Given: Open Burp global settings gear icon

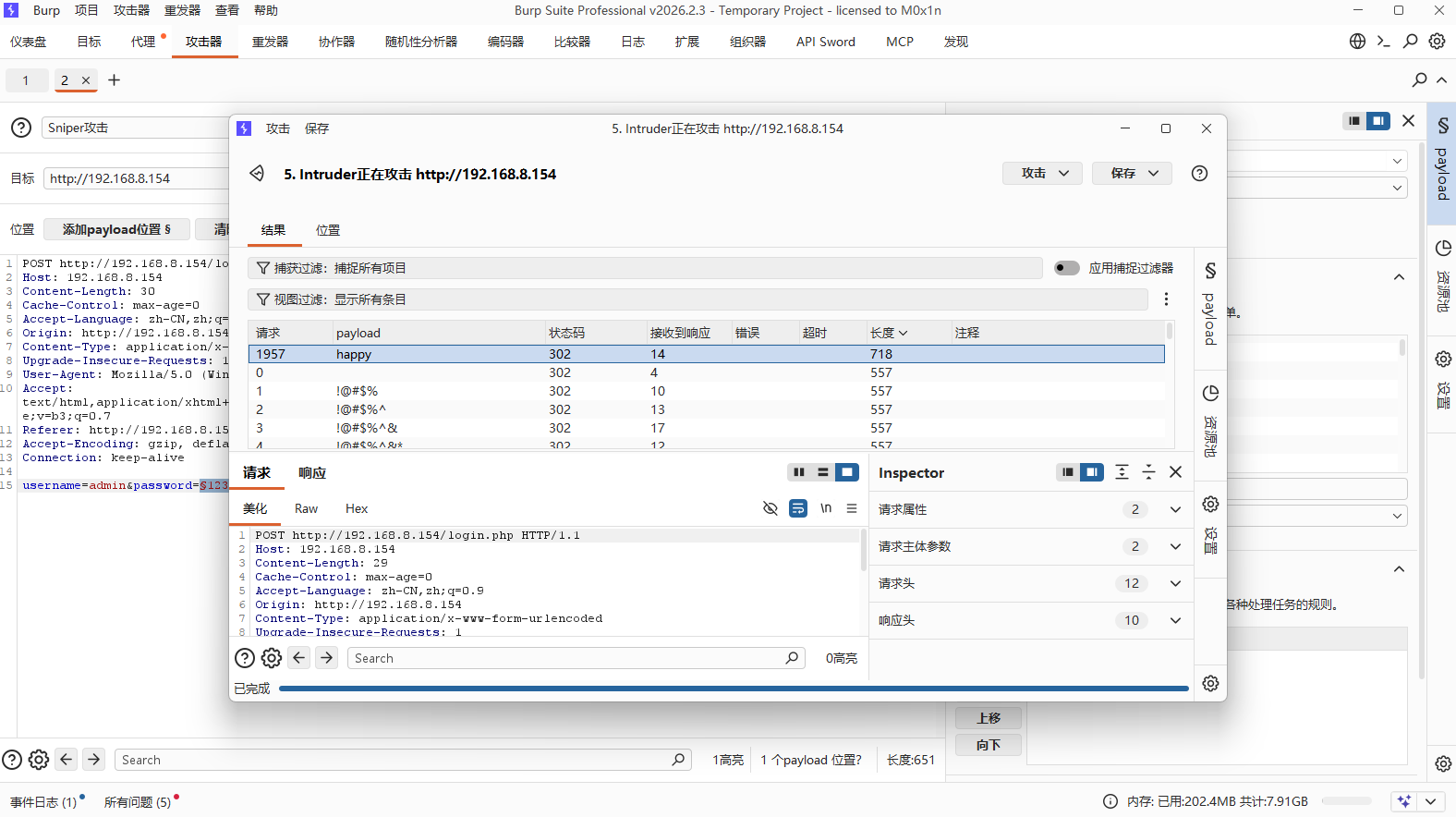Looking at the screenshot, I should click(x=1437, y=42).
